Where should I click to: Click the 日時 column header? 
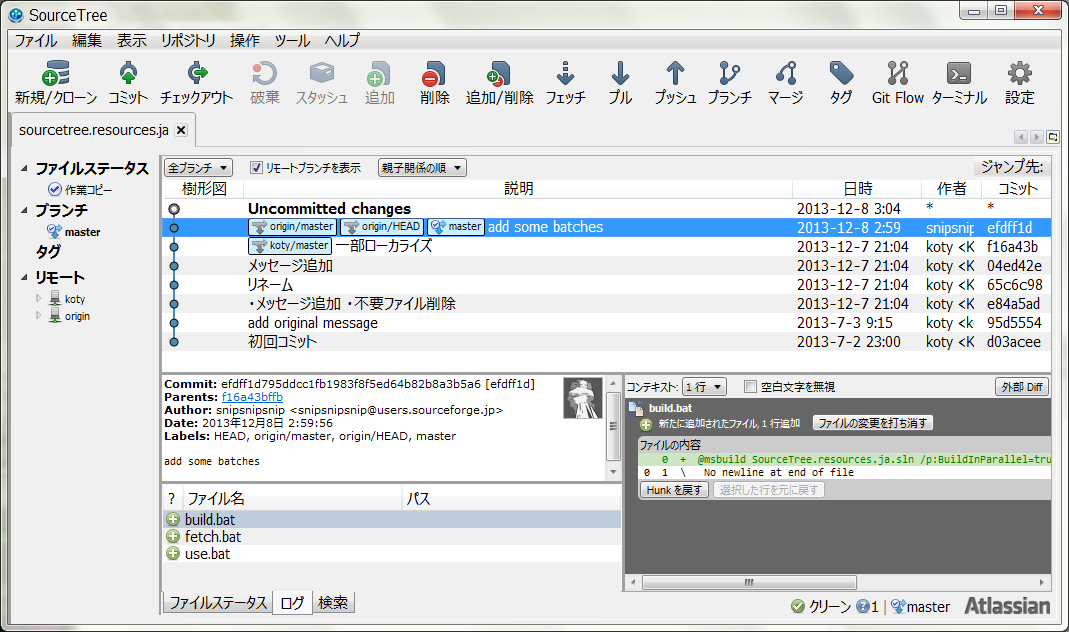(x=857, y=189)
